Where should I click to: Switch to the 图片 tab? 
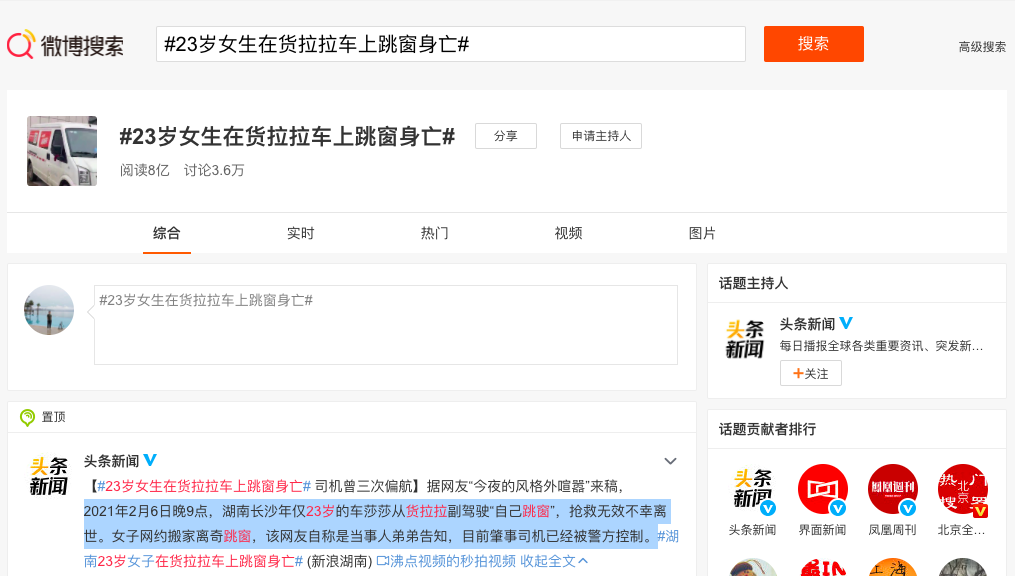point(702,233)
